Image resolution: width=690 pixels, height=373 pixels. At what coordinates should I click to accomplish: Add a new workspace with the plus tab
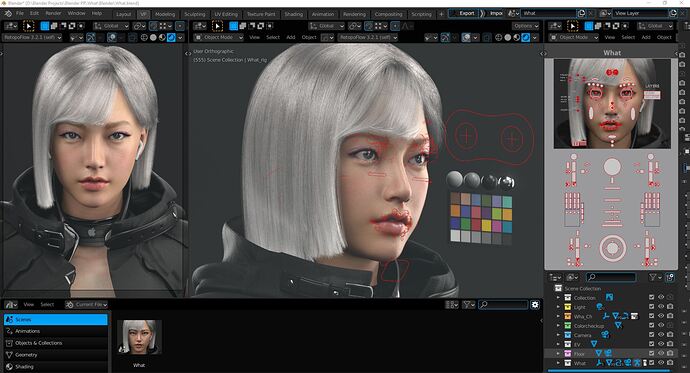coord(441,14)
